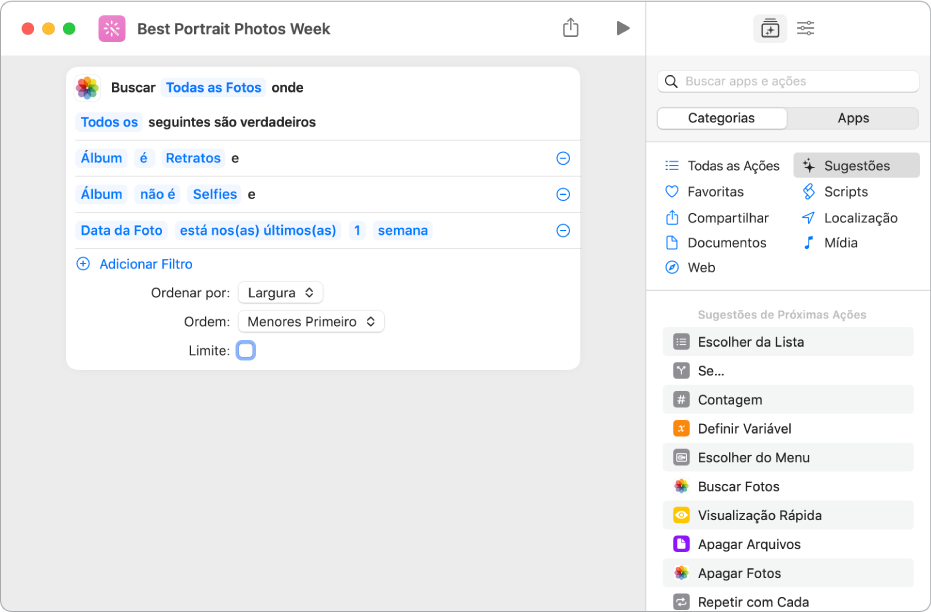Show the shortcut settings sliders icon
The width and height of the screenshot is (931, 612).
pos(805,29)
